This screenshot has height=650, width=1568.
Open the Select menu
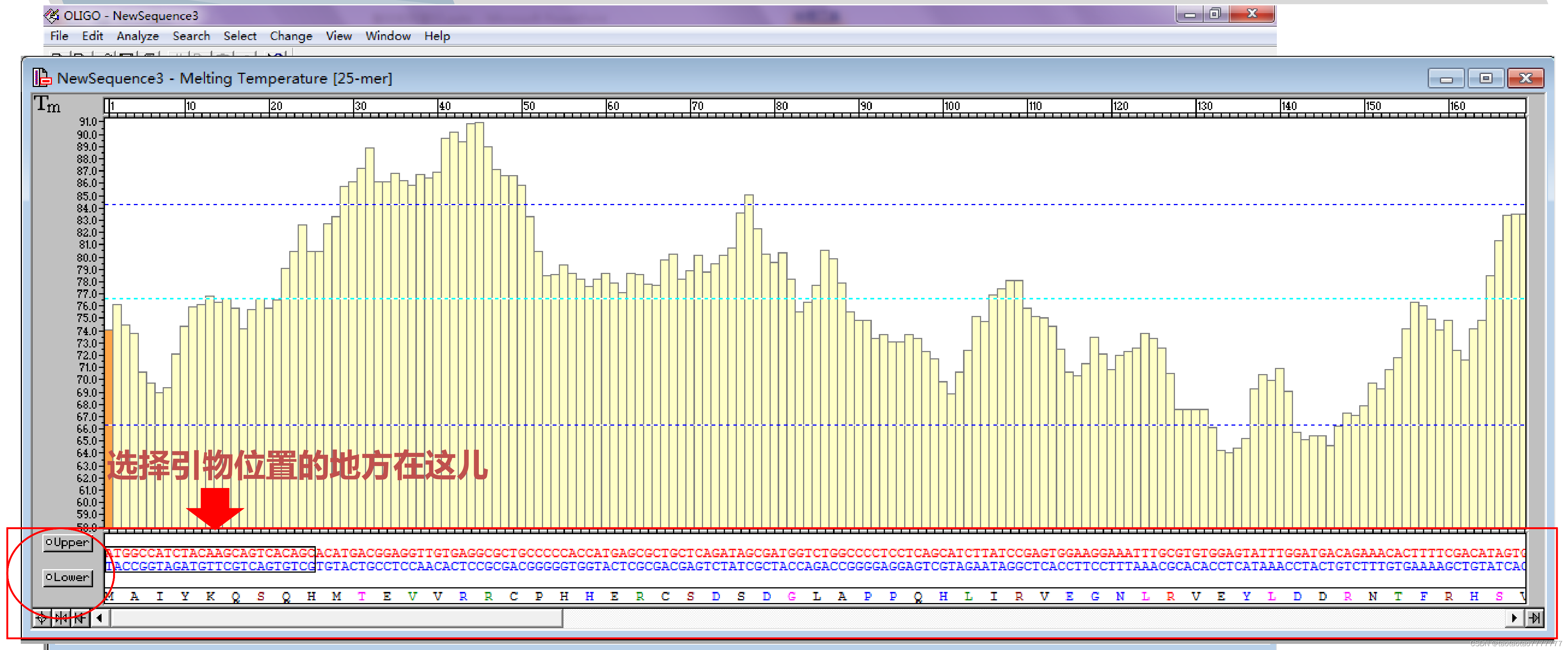pos(240,36)
